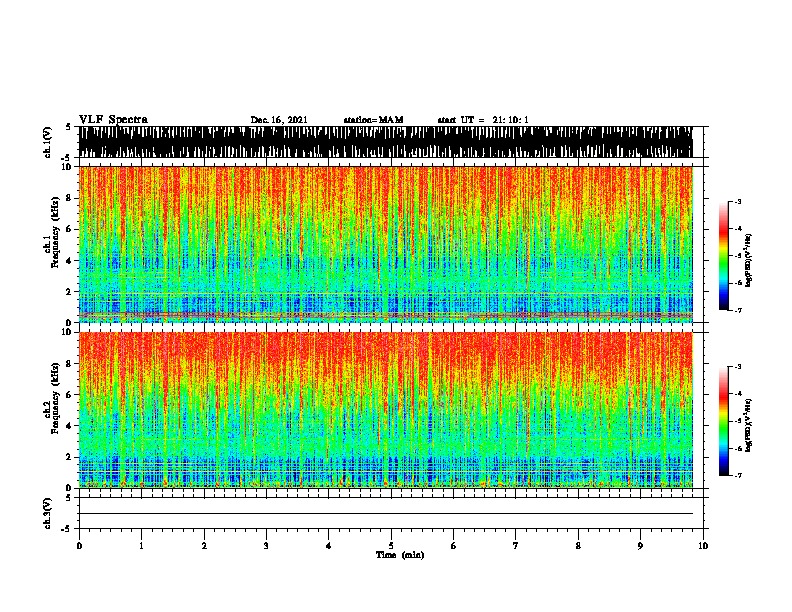
Task: Click time axis tick label "1"
Action: (141, 545)
